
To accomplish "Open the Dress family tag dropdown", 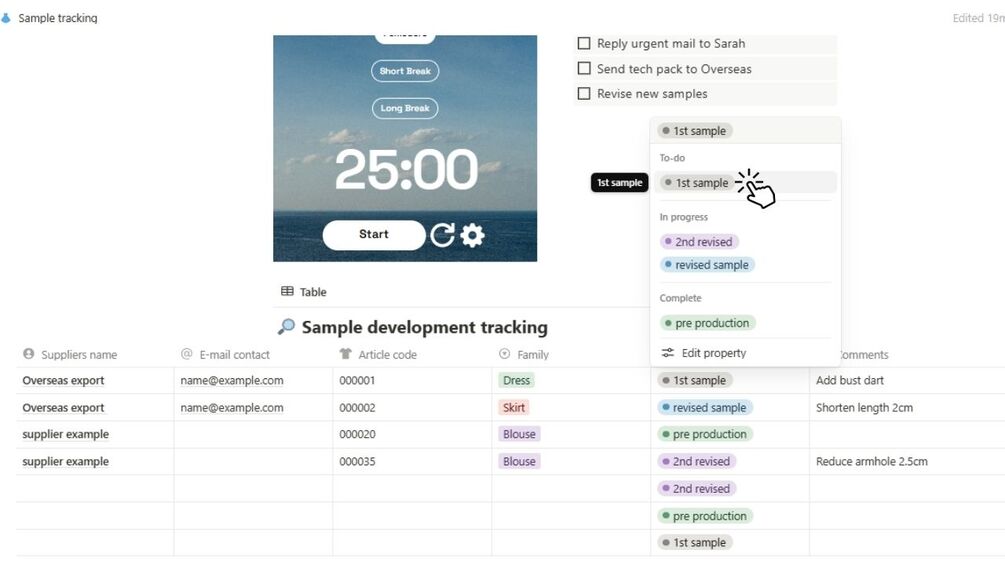I will click(517, 380).
